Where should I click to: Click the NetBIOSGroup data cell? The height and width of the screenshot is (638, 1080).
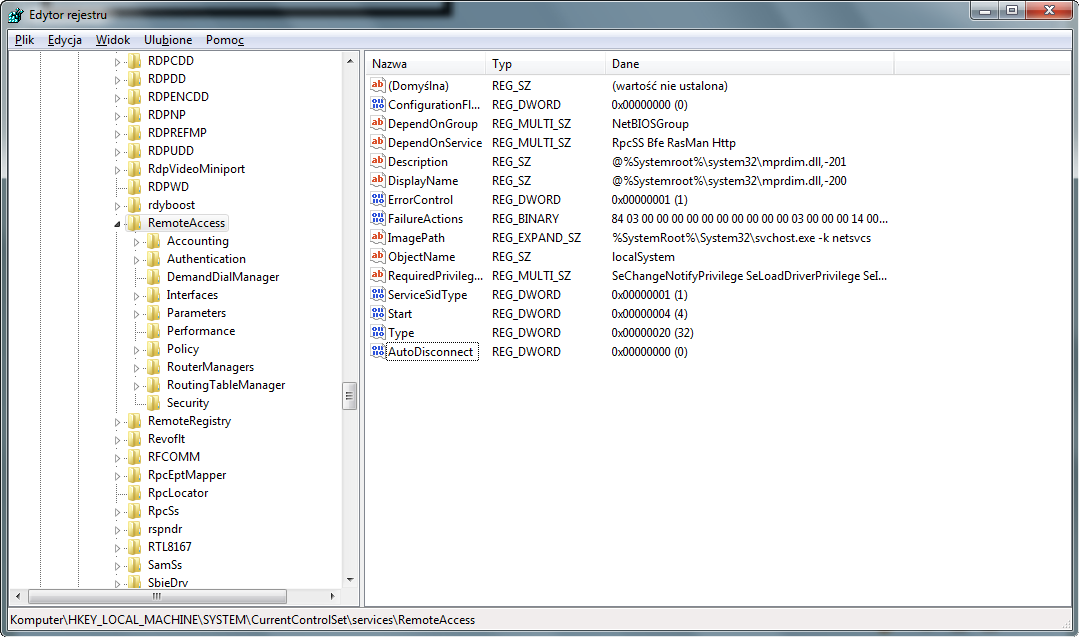[x=650, y=124]
